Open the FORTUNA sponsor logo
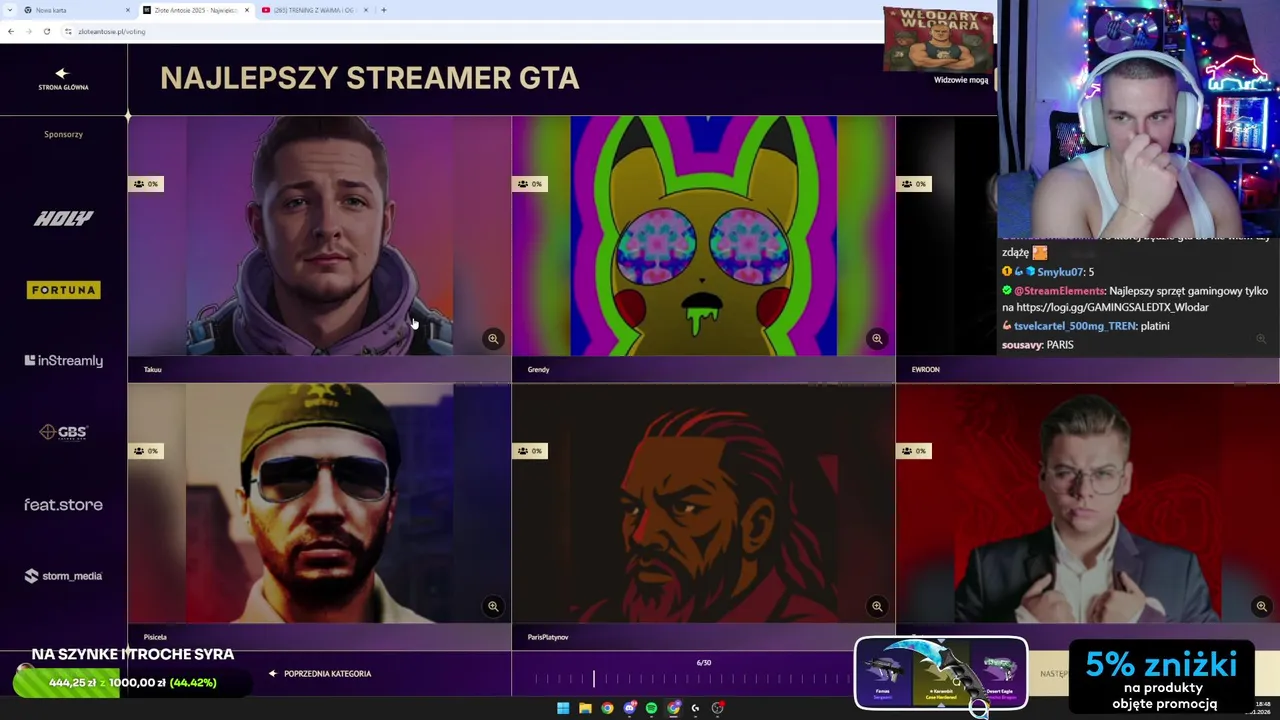This screenshot has height=720, width=1280. [x=63, y=290]
